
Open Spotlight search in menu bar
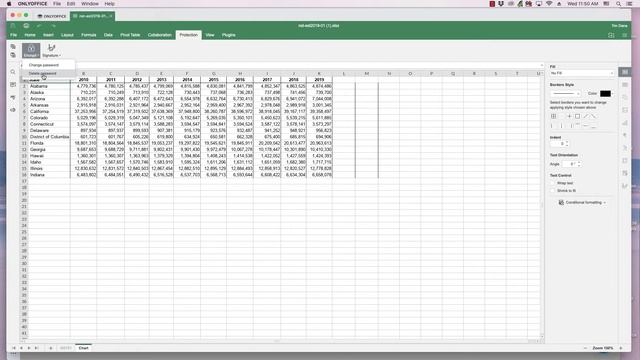tap(619, 4)
